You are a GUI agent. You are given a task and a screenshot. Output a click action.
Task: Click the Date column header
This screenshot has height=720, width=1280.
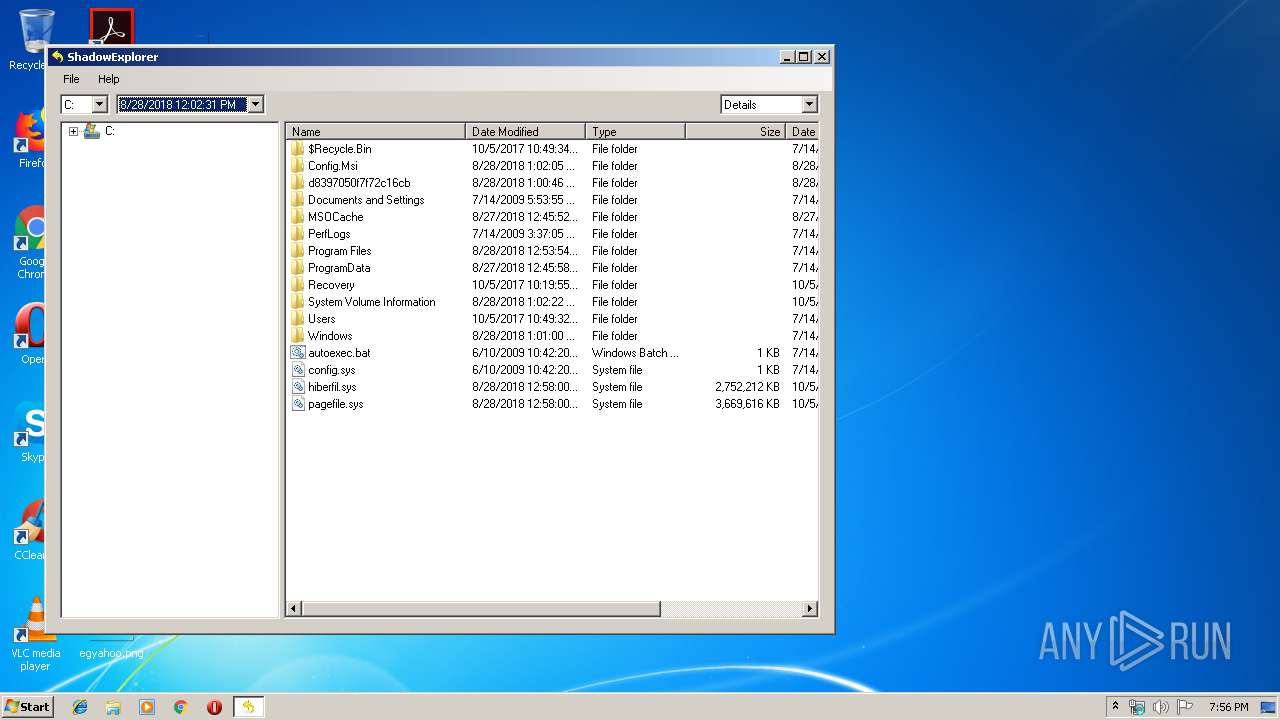pyautogui.click(x=802, y=131)
